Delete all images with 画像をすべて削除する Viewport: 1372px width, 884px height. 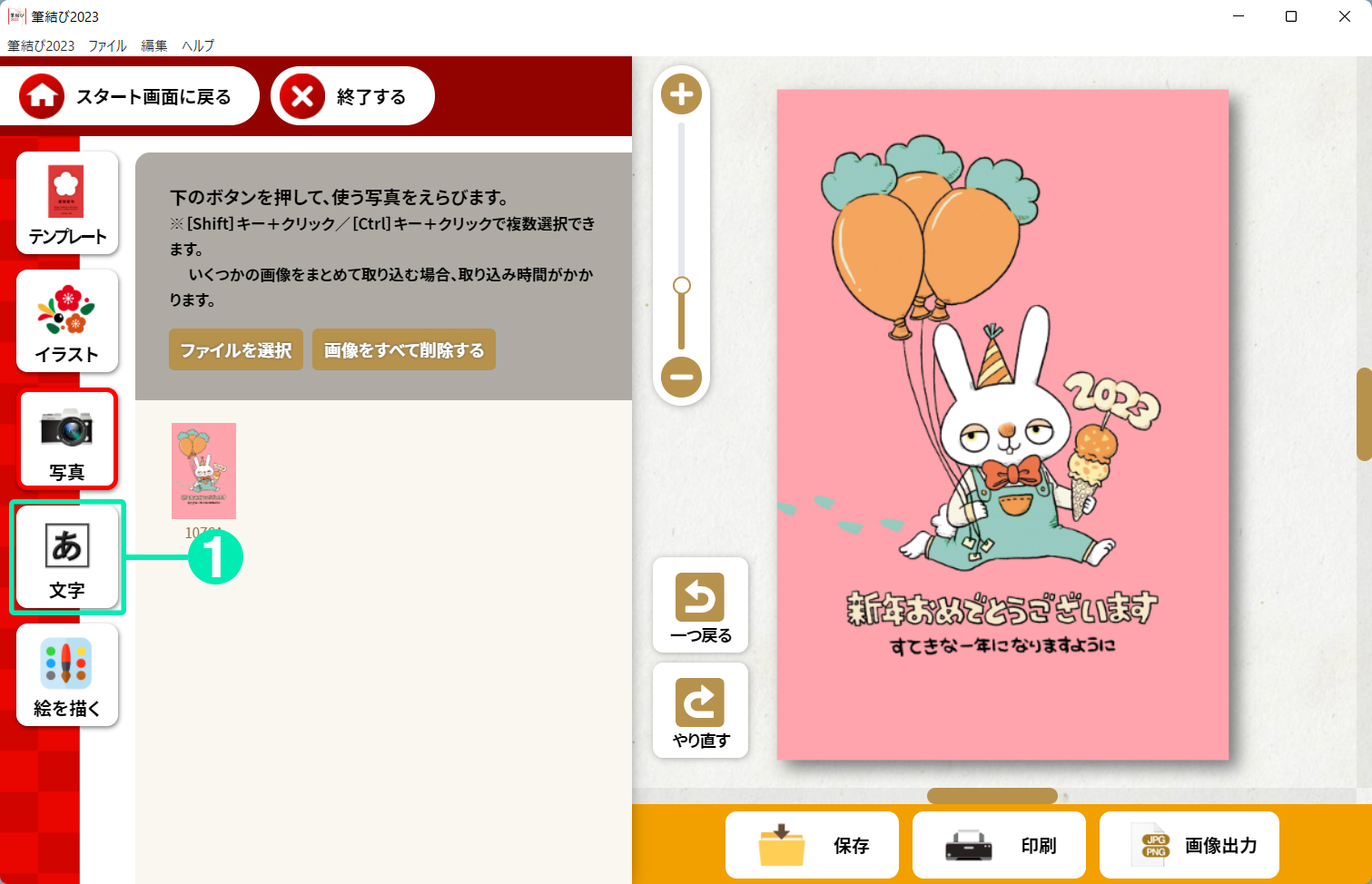404,349
